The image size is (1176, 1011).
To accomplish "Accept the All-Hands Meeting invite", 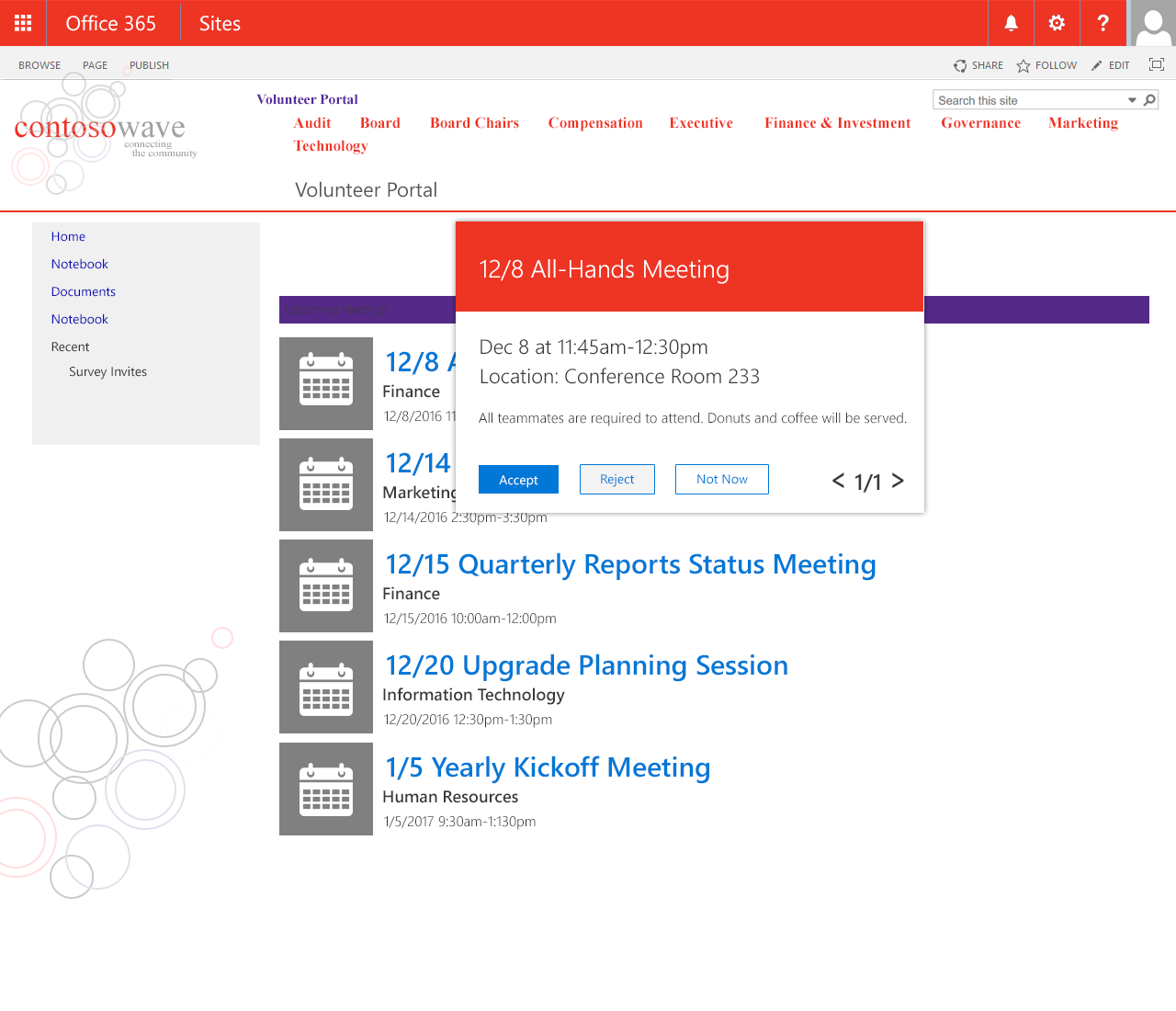I will [518, 480].
